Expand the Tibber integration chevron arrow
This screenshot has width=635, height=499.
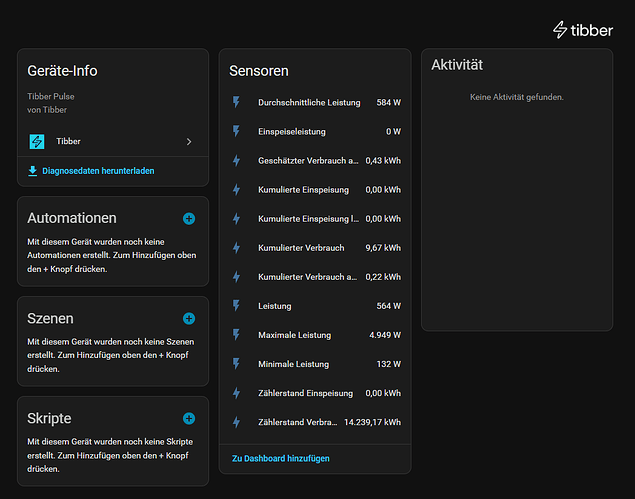click(x=189, y=142)
